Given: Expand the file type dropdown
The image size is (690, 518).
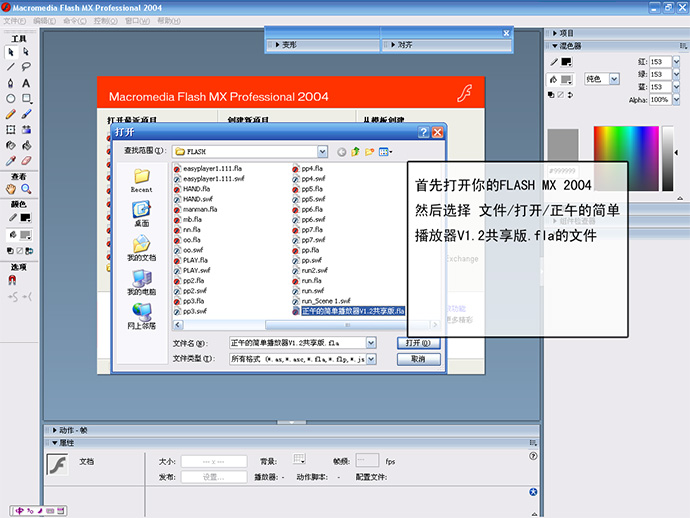Looking at the screenshot, I should 371,360.
